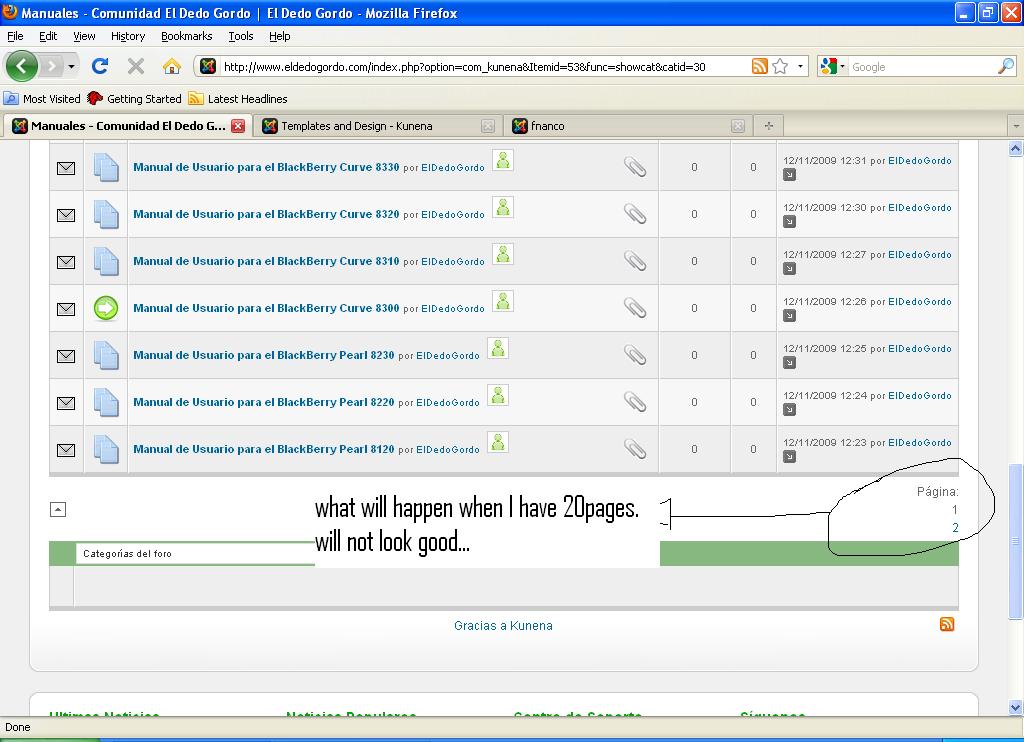This screenshot has height=742, width=1024.
Task: Click the RSS feed icon in address bar
Action: coord(760,66)
